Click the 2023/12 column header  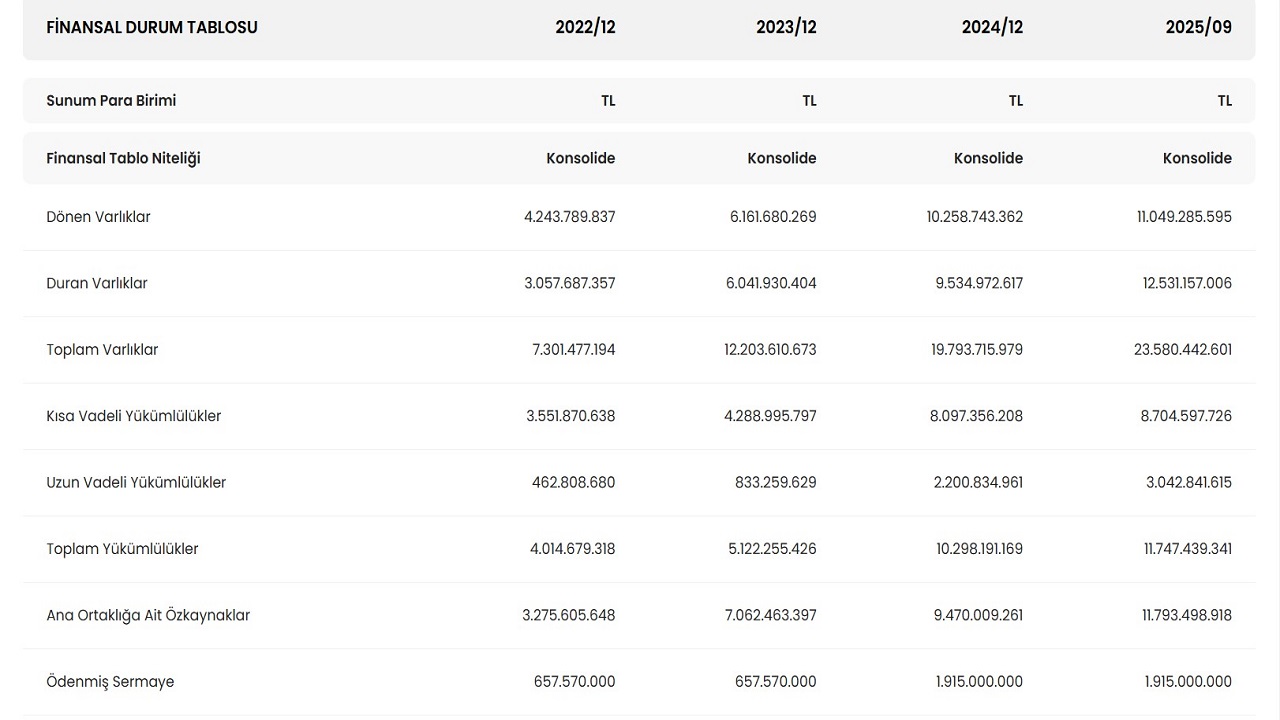786,28
